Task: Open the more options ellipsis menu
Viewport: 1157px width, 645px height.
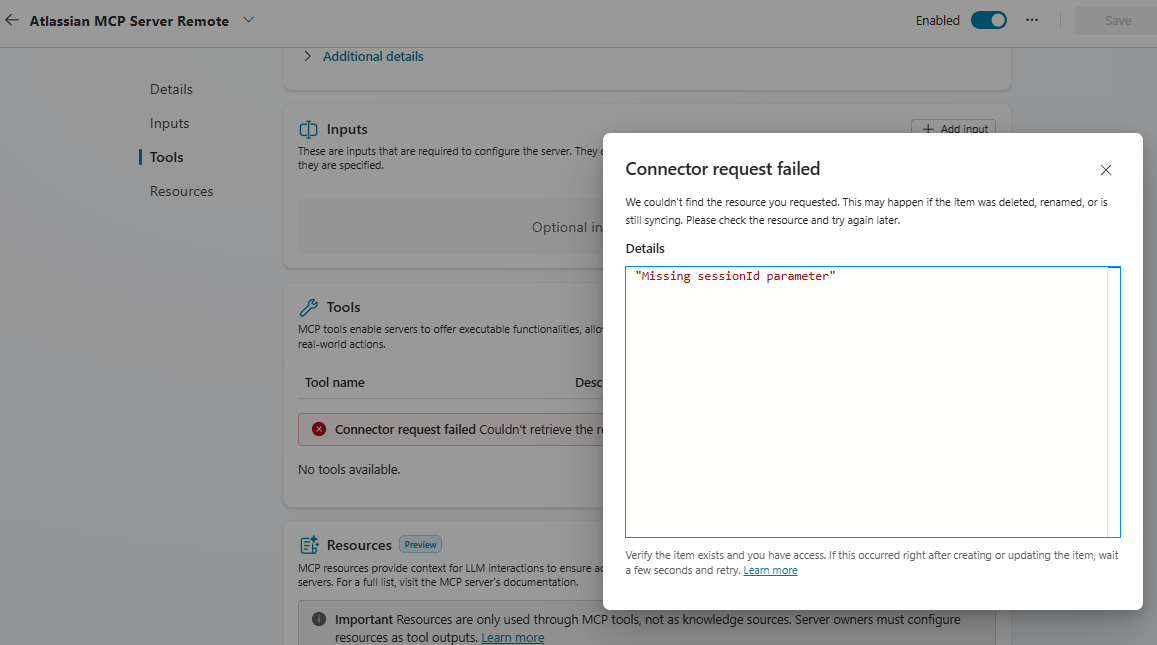Action: pyautogui.click(x=1032, y=20)
